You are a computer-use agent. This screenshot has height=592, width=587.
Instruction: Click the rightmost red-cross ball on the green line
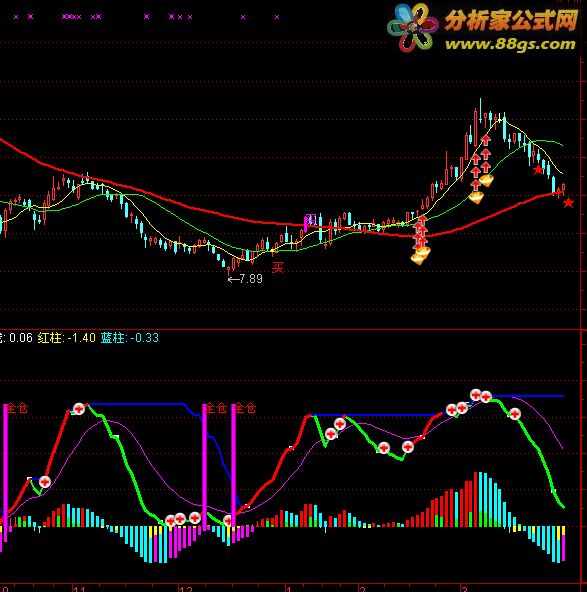click(x=515, y=414)
